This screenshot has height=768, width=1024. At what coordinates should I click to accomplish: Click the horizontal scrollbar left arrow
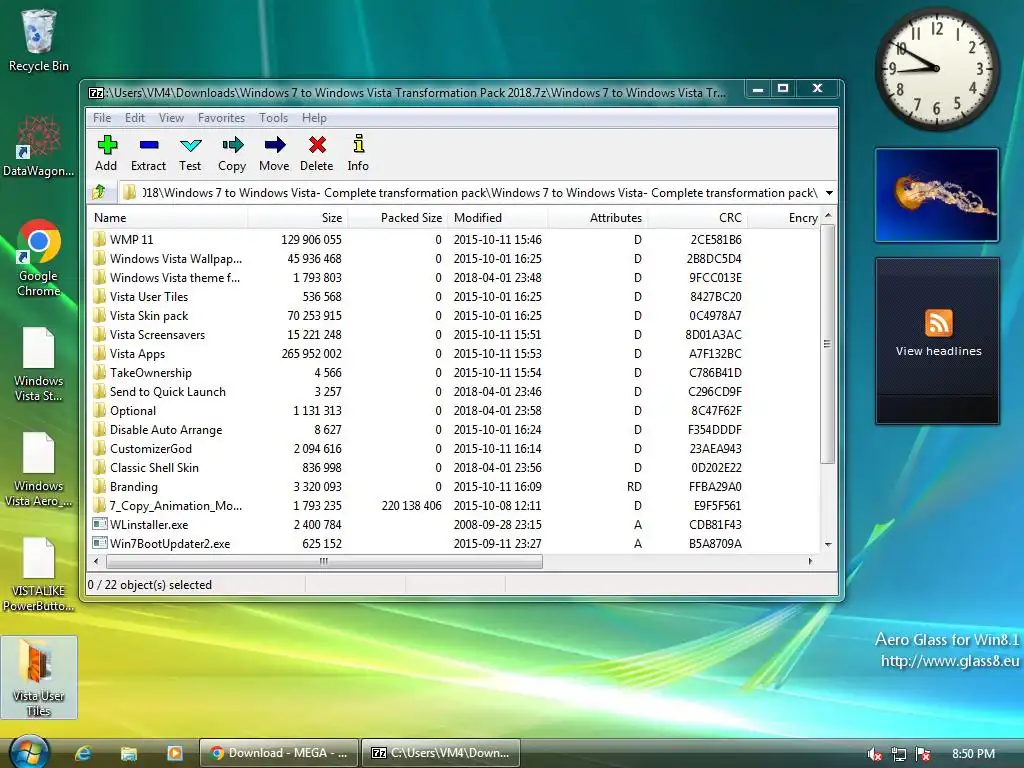pos(96,561)
